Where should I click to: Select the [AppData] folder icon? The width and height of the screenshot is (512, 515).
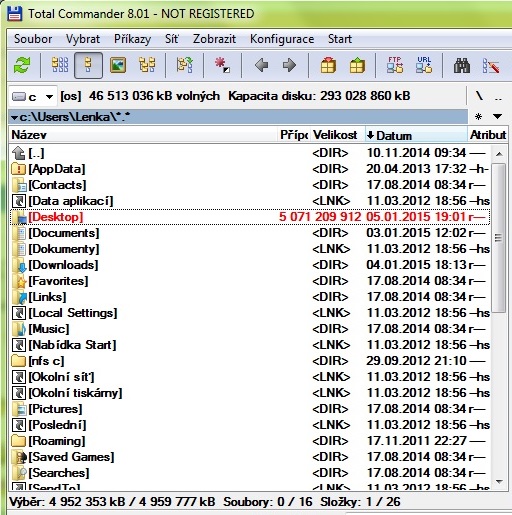(x=19, y=169)
